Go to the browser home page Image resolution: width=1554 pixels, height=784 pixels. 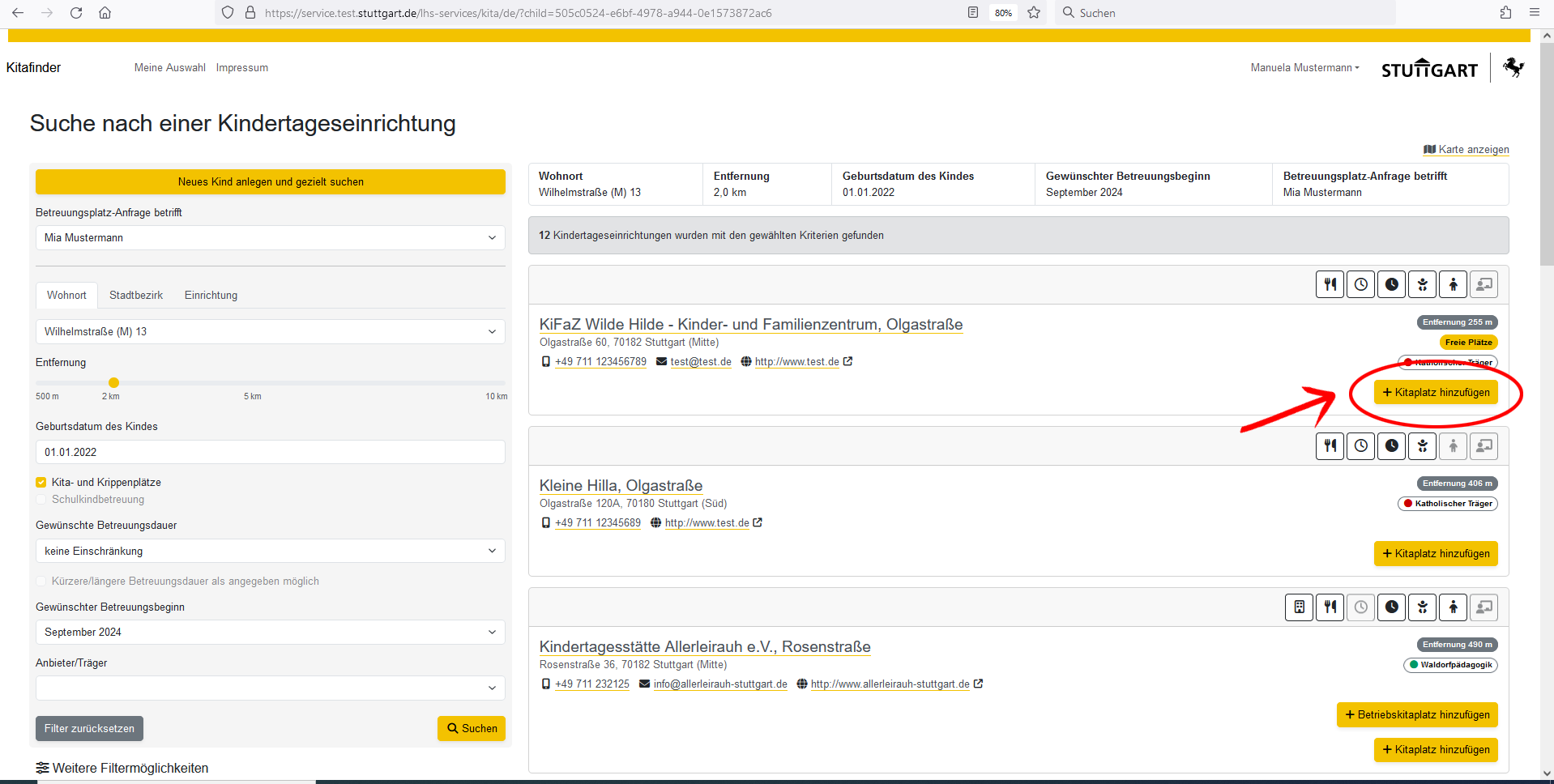tap(105, 13)
